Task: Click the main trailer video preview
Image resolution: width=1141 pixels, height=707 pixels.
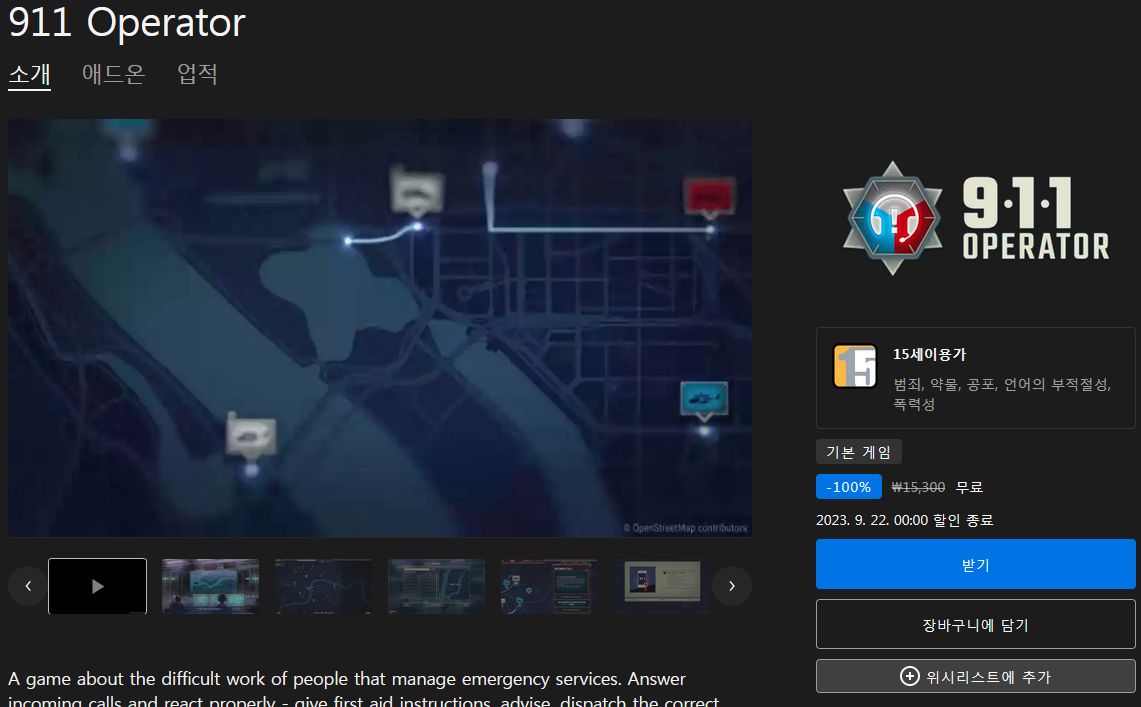Action: [x=380, y=328]
